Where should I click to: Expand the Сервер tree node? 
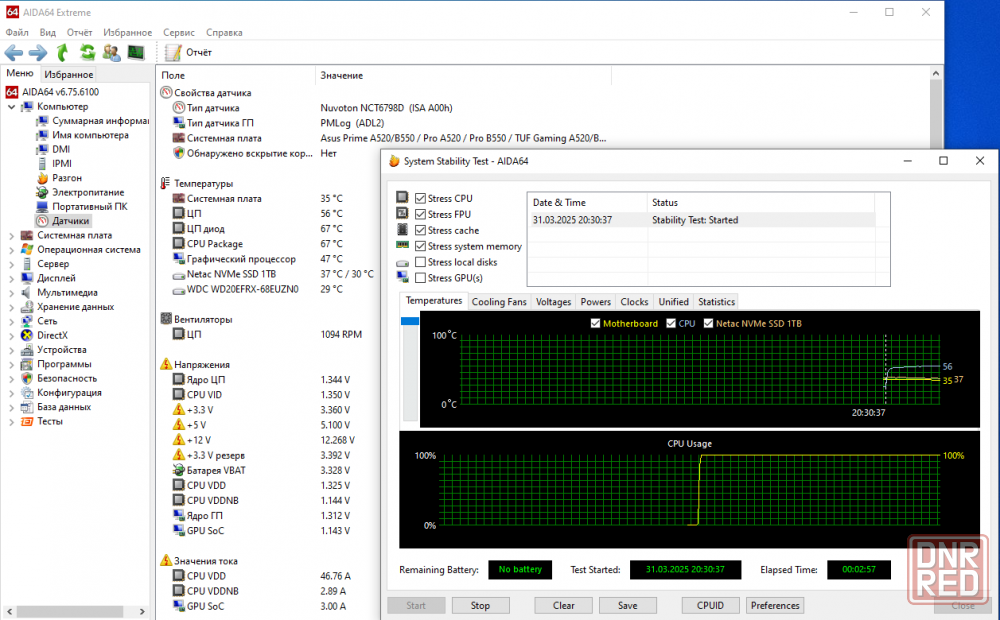coord(11,264)
